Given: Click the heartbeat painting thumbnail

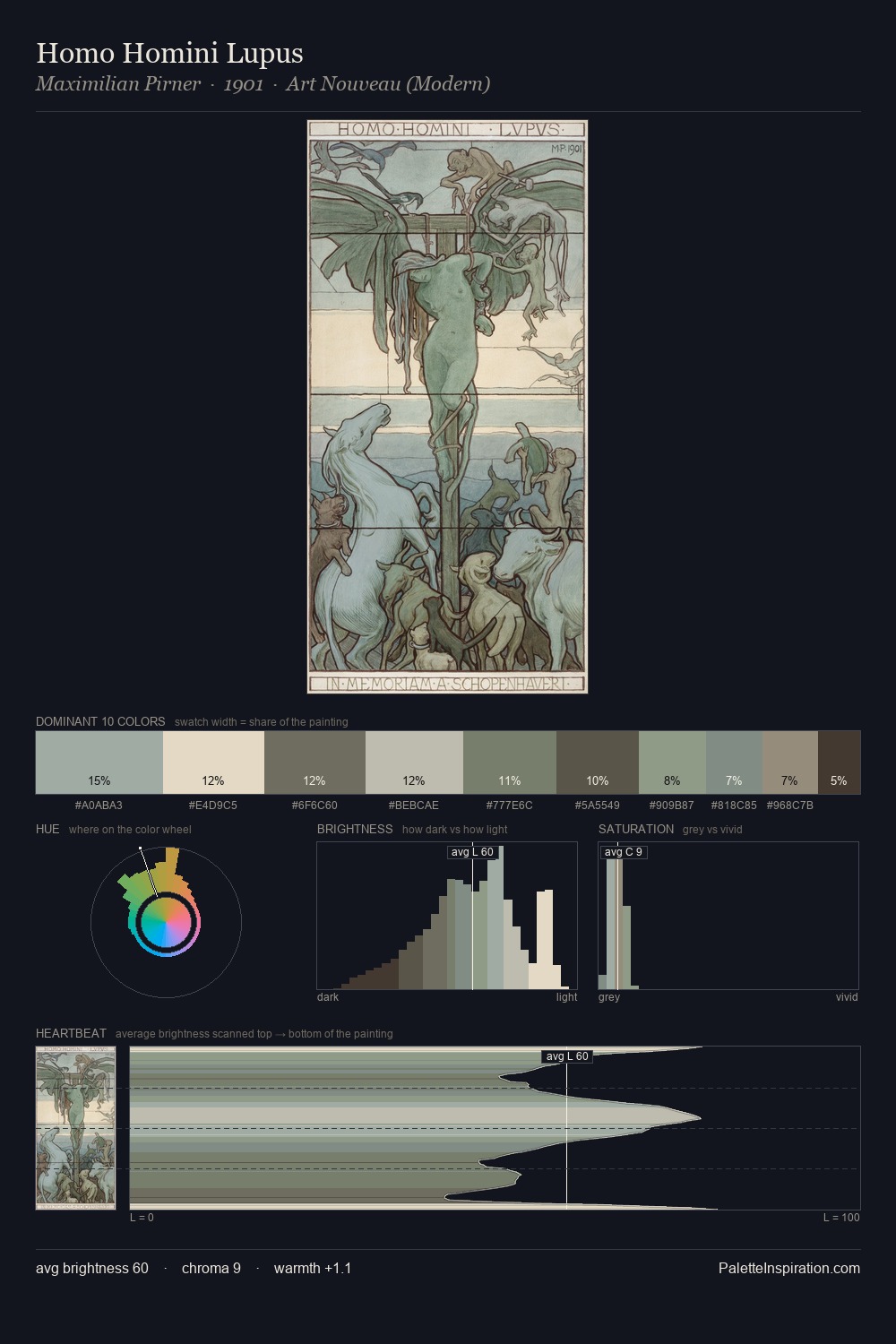Looking at the screenshot, I should coord(75,1128).
